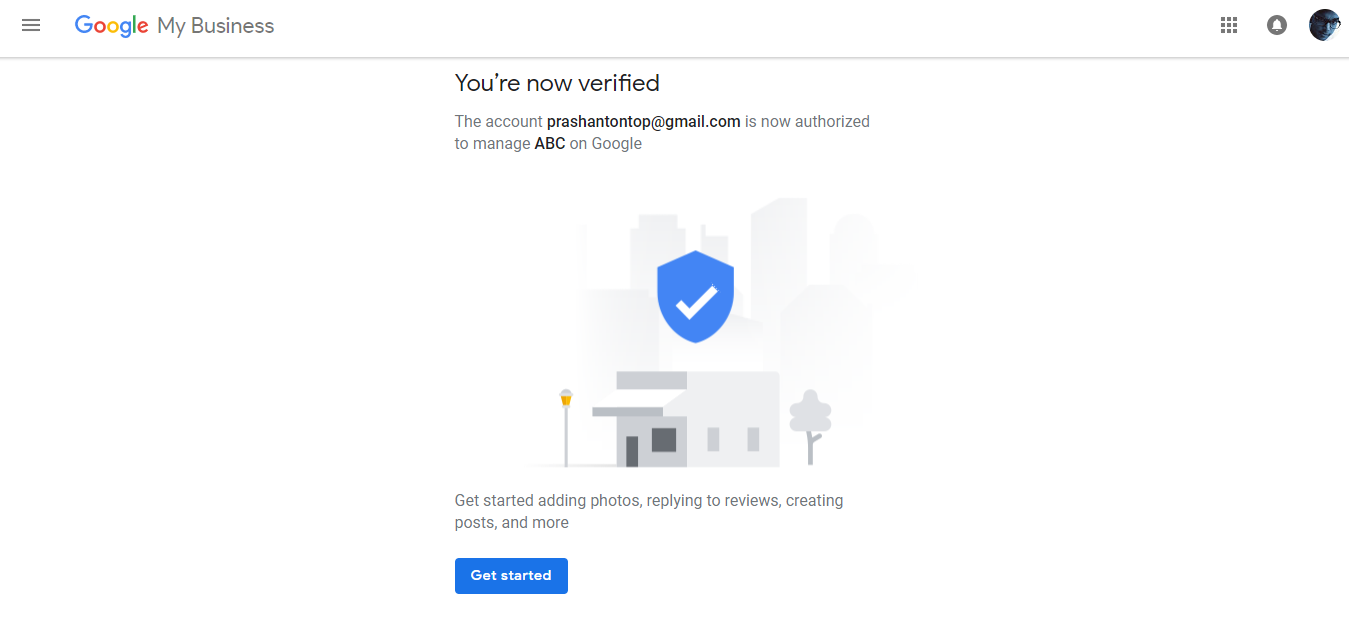Click the gray tree illustration
This screenshot has width=1349, height=631.
(x=810, y=427)
